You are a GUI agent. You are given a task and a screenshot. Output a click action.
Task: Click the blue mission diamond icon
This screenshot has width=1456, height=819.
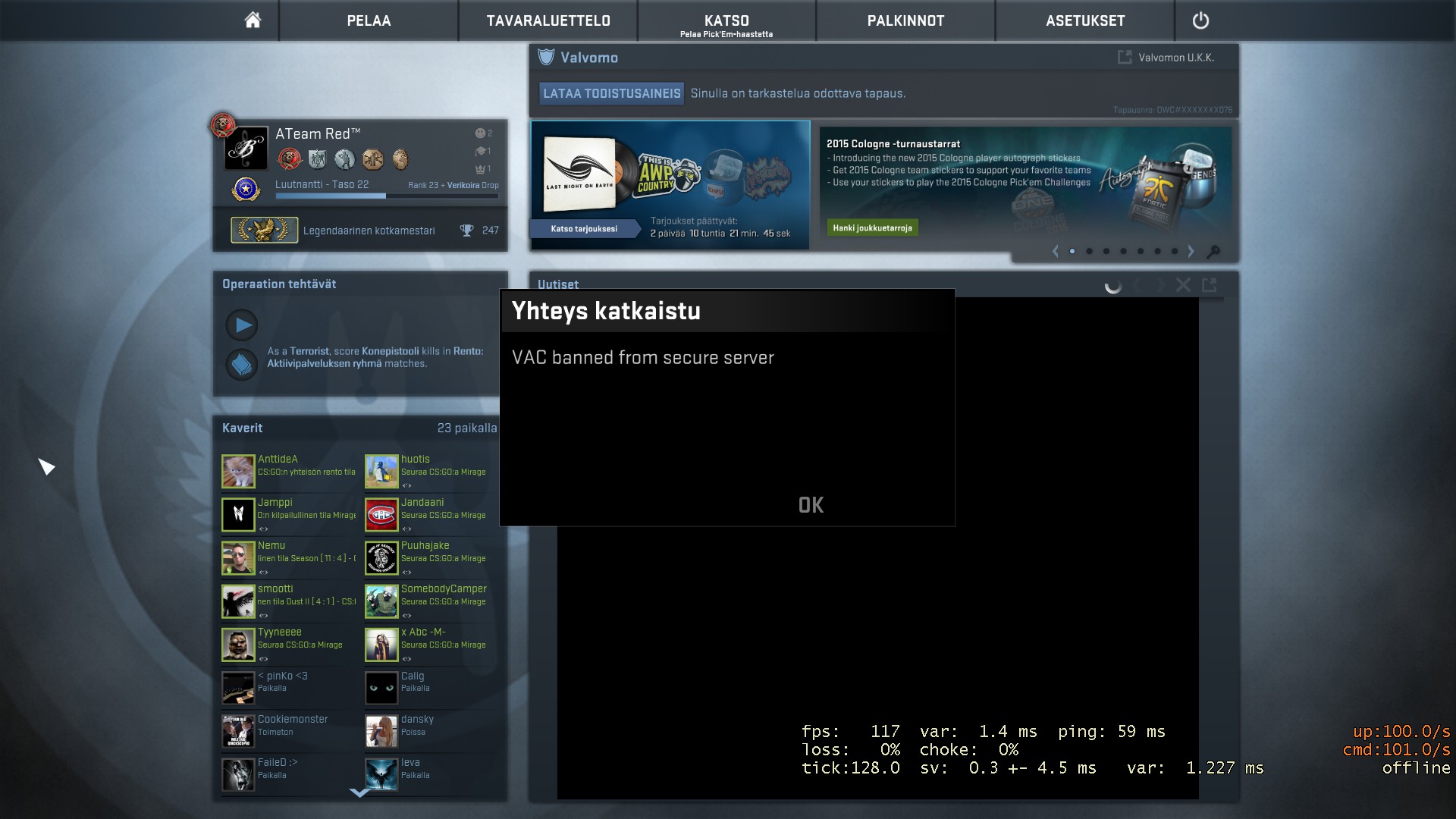point(242,365)
